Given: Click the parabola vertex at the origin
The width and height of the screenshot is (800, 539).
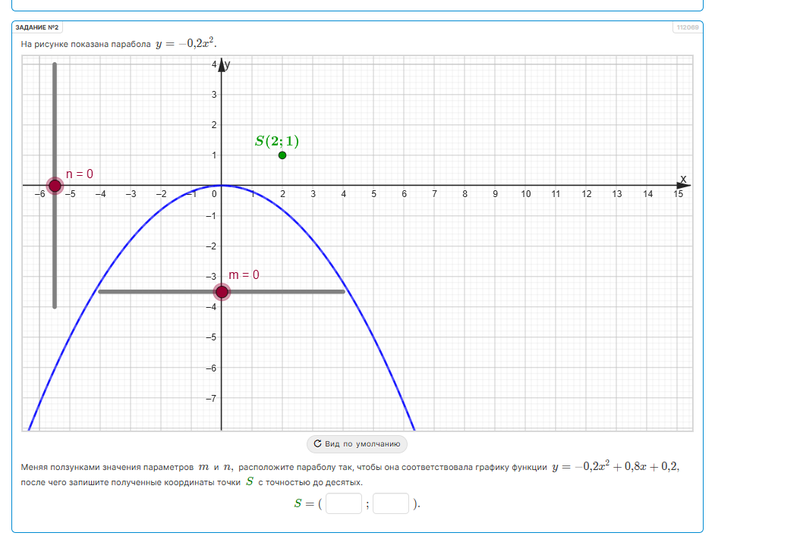Looking at the screenshot, I should (x=222, y=186).
